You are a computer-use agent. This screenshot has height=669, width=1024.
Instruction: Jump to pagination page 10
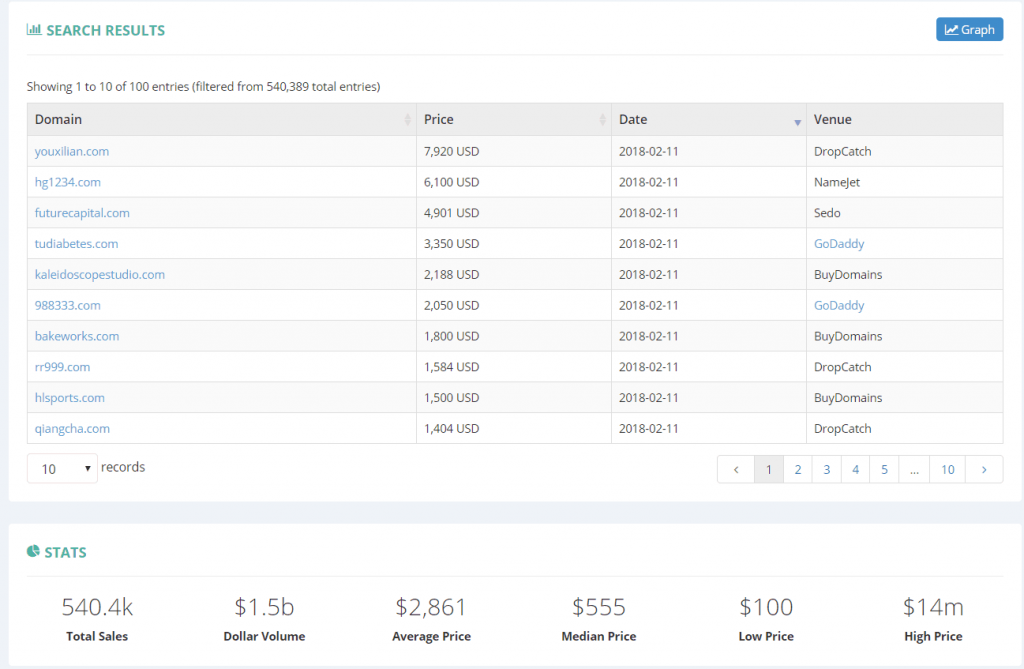pyautogui.click(x=948, y=469)
